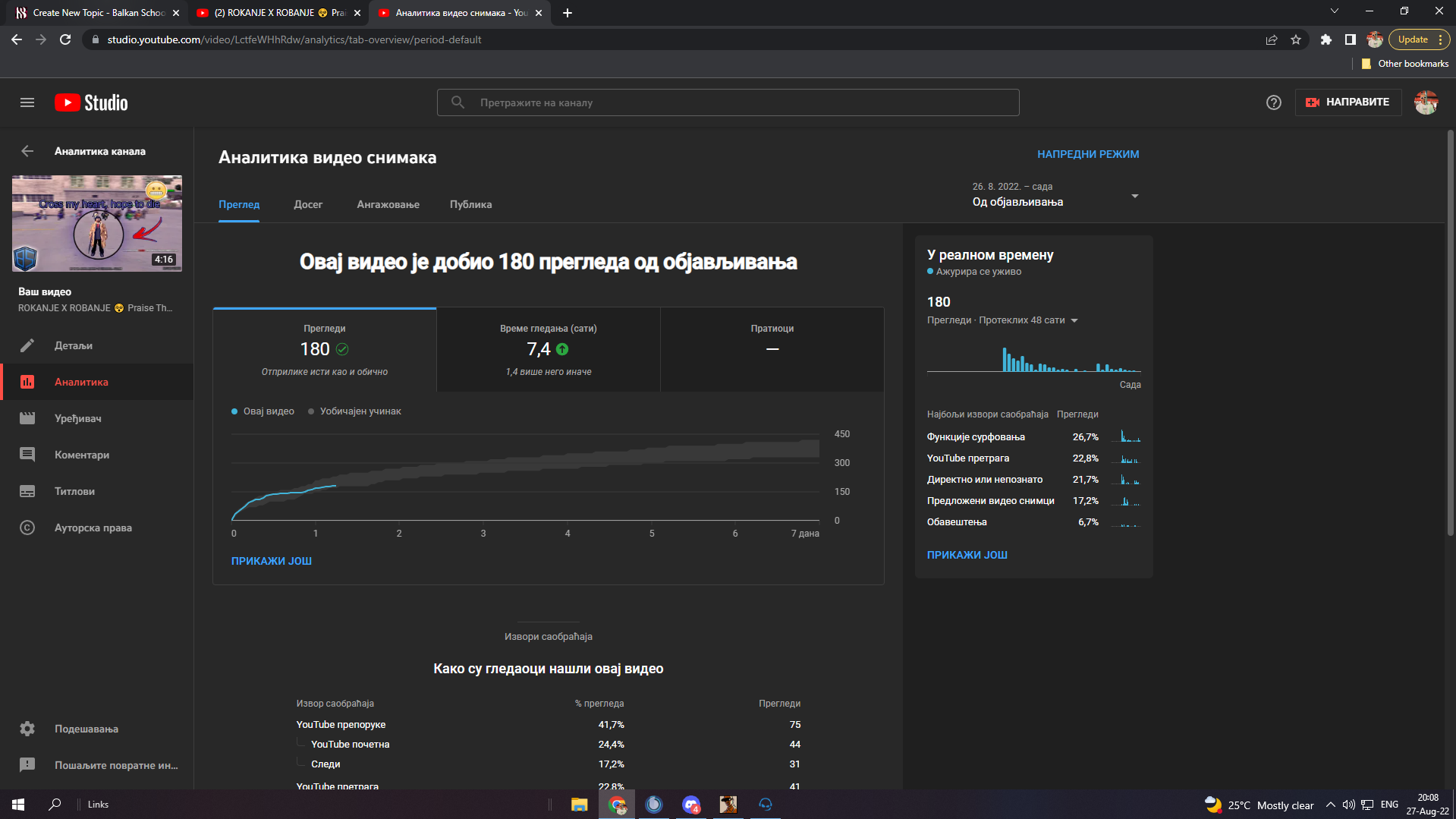This screenshot has height=819, width=1456.
Task: Click the YouTube претрага realtime row
Action: pyautogui.click(x=1033, y=458)
